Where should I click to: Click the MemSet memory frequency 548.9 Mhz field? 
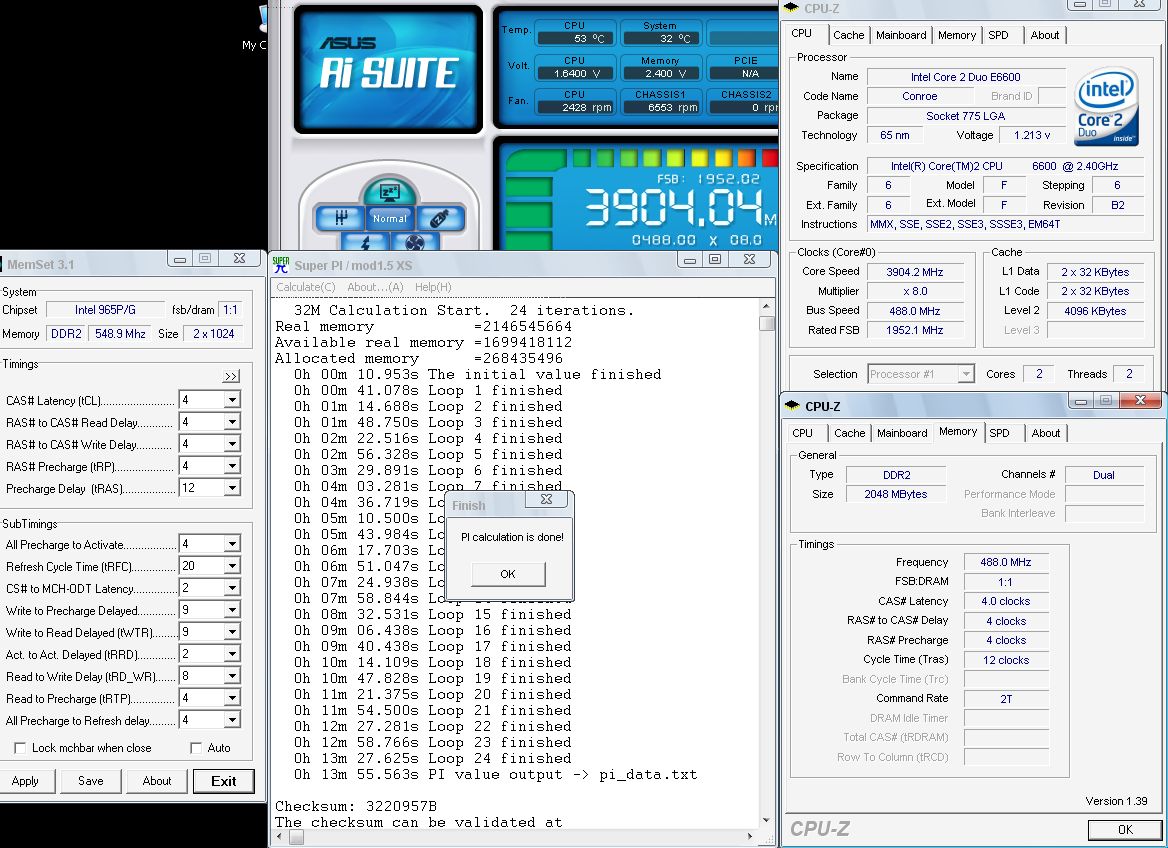click(120, 334)
